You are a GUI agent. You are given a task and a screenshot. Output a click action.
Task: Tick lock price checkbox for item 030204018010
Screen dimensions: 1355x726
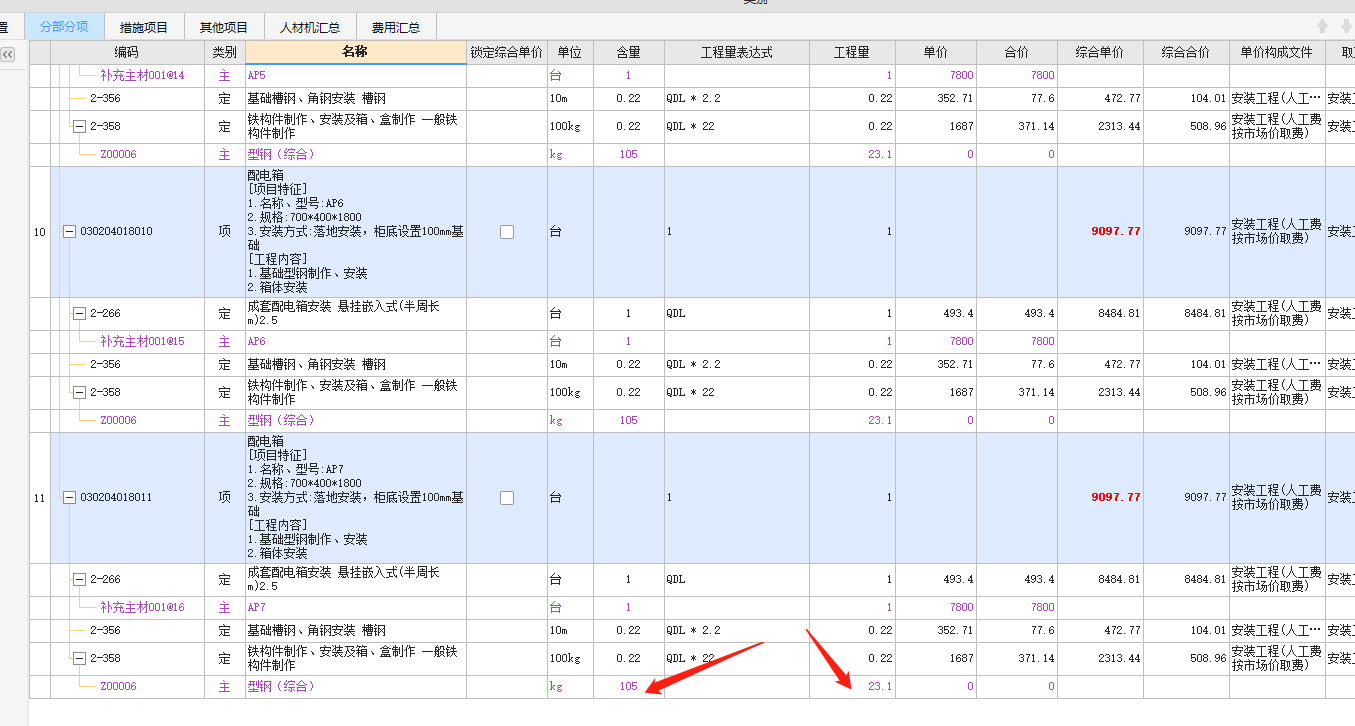click(507, 232)
